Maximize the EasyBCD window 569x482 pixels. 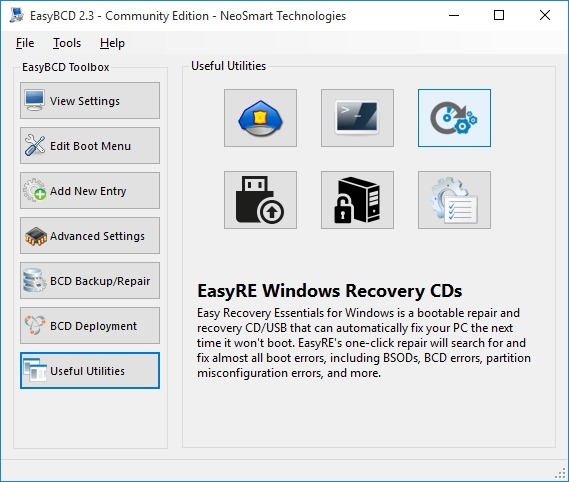[499, 15]
